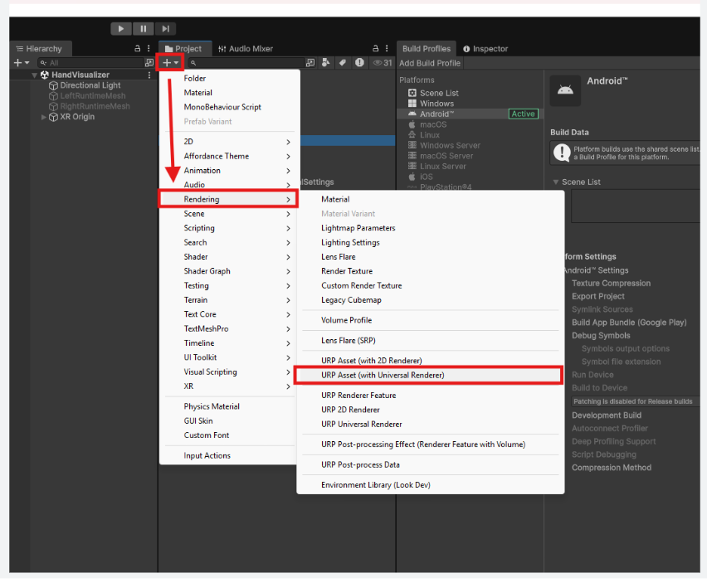
Task: Open the Hierarchy panel plus create dropdown
Action: click(21, 63)
